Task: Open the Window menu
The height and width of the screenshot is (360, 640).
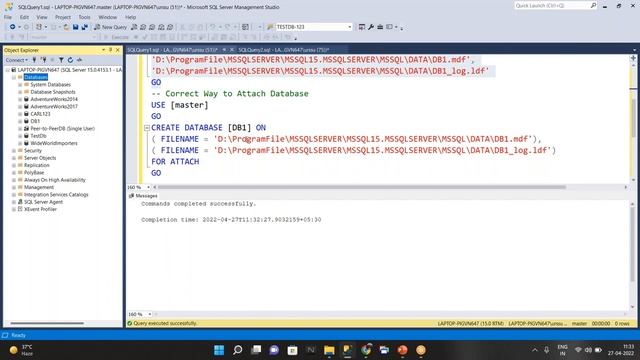Action: pyautogui.click(x=108, y=17)
